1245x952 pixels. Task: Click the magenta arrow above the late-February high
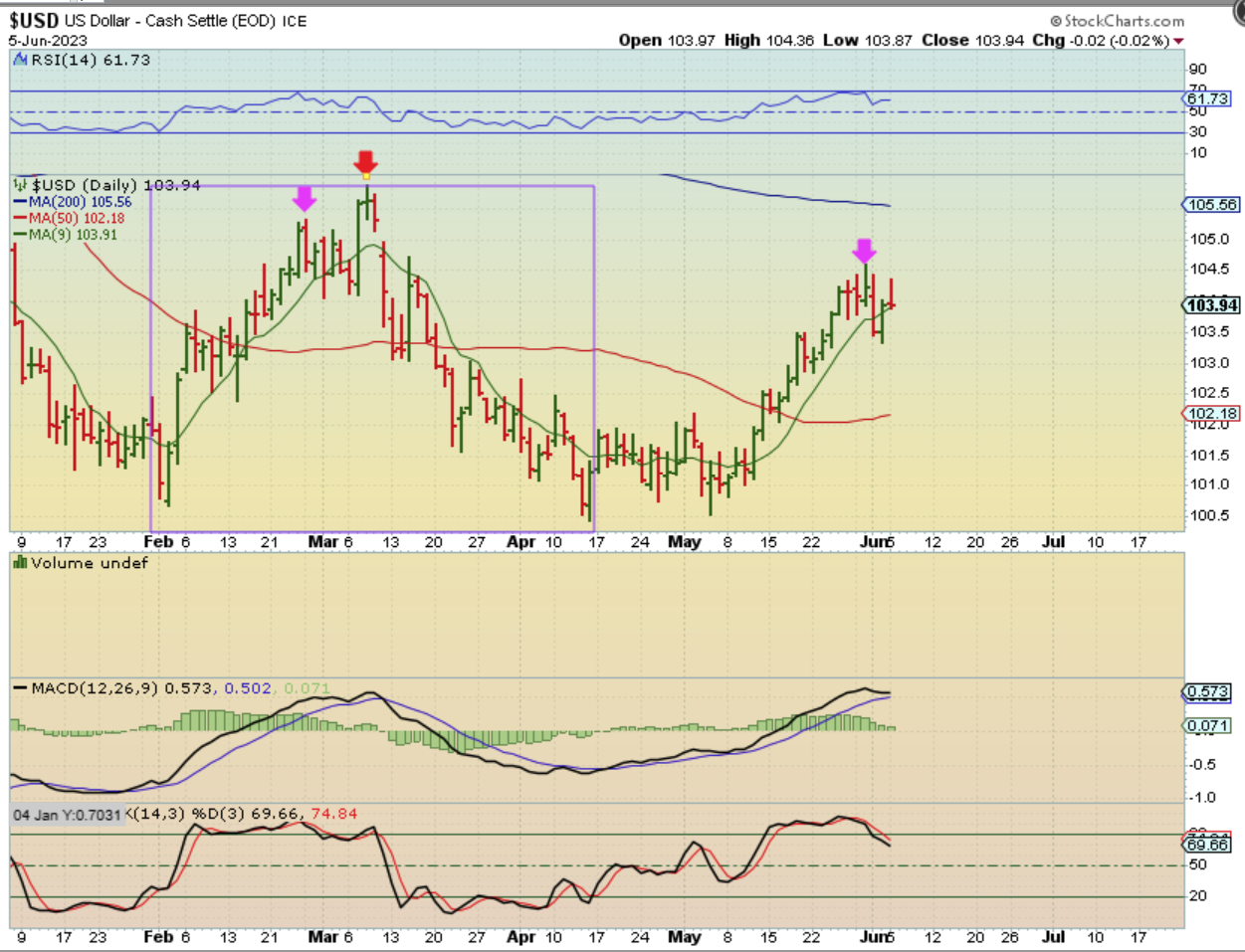[x=305, y=198]
